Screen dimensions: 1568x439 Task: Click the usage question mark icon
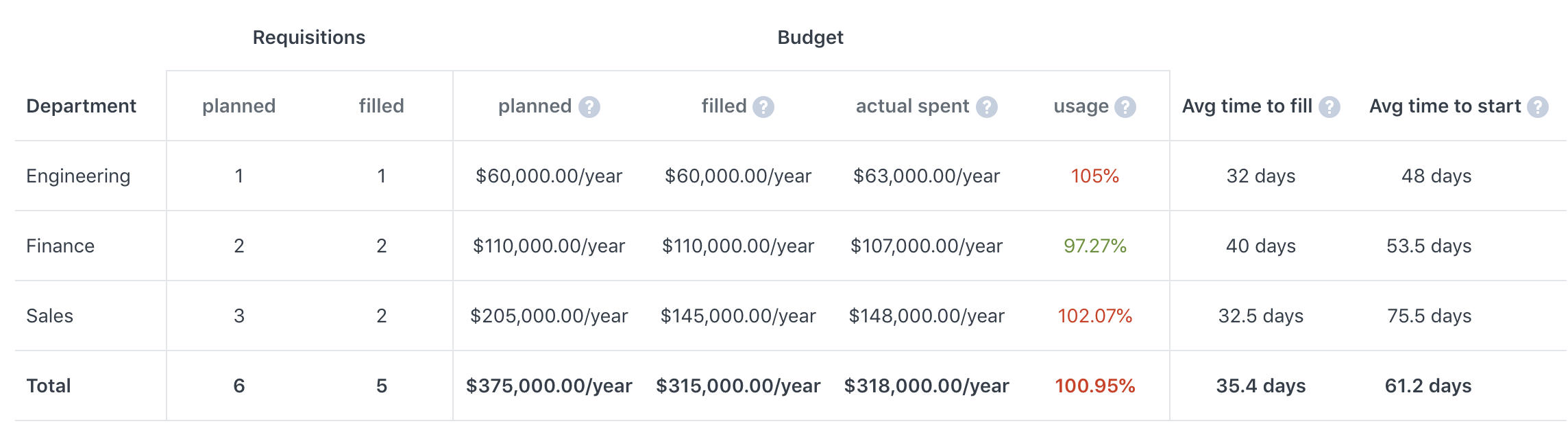[x=1125, y=107]
